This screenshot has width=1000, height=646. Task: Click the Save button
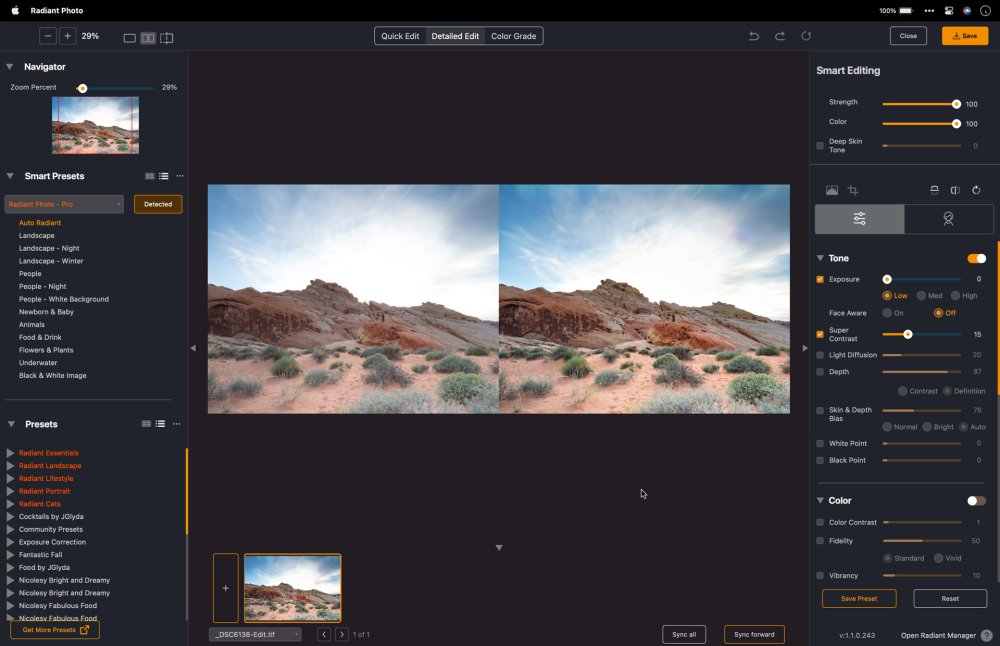[x=965, y=36]
